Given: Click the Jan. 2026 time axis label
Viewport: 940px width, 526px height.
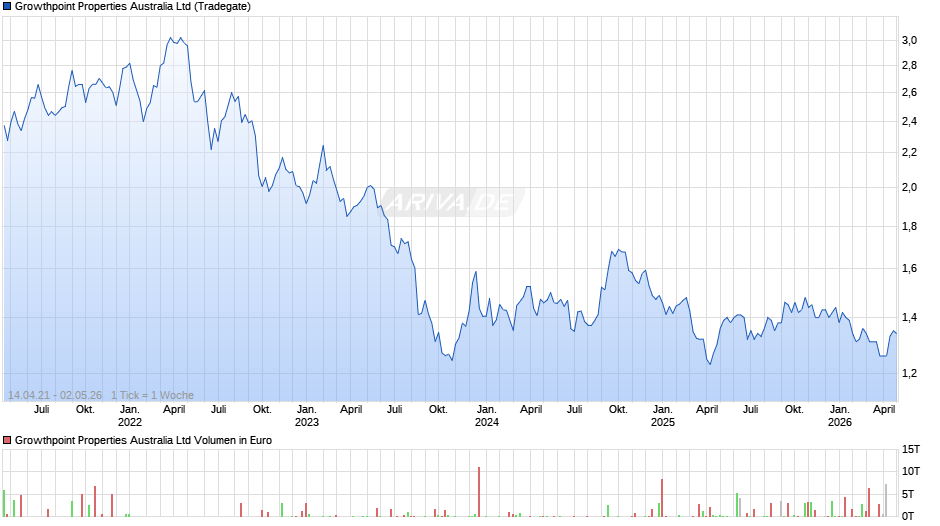Looking at the screenshot, I should (x=839, y=416).
